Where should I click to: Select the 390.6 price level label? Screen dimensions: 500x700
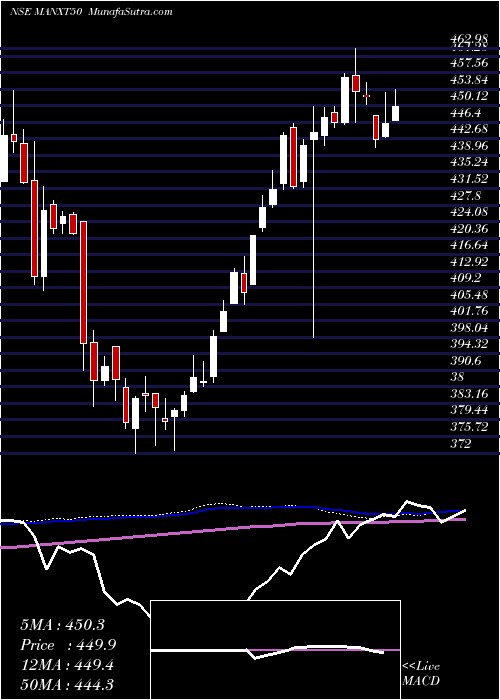467,361
